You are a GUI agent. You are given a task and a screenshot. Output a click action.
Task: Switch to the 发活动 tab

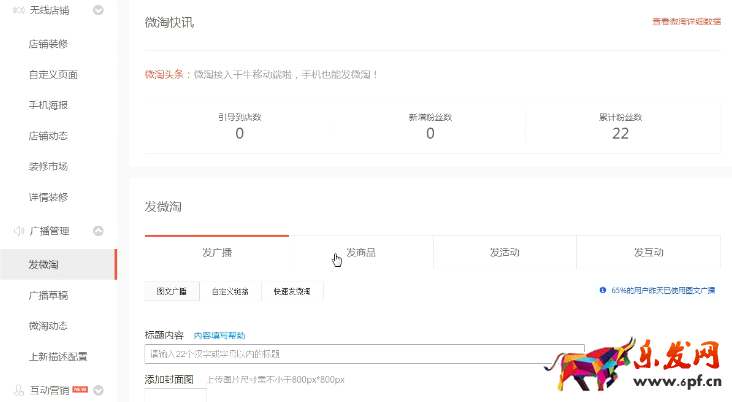pos(505,252)
